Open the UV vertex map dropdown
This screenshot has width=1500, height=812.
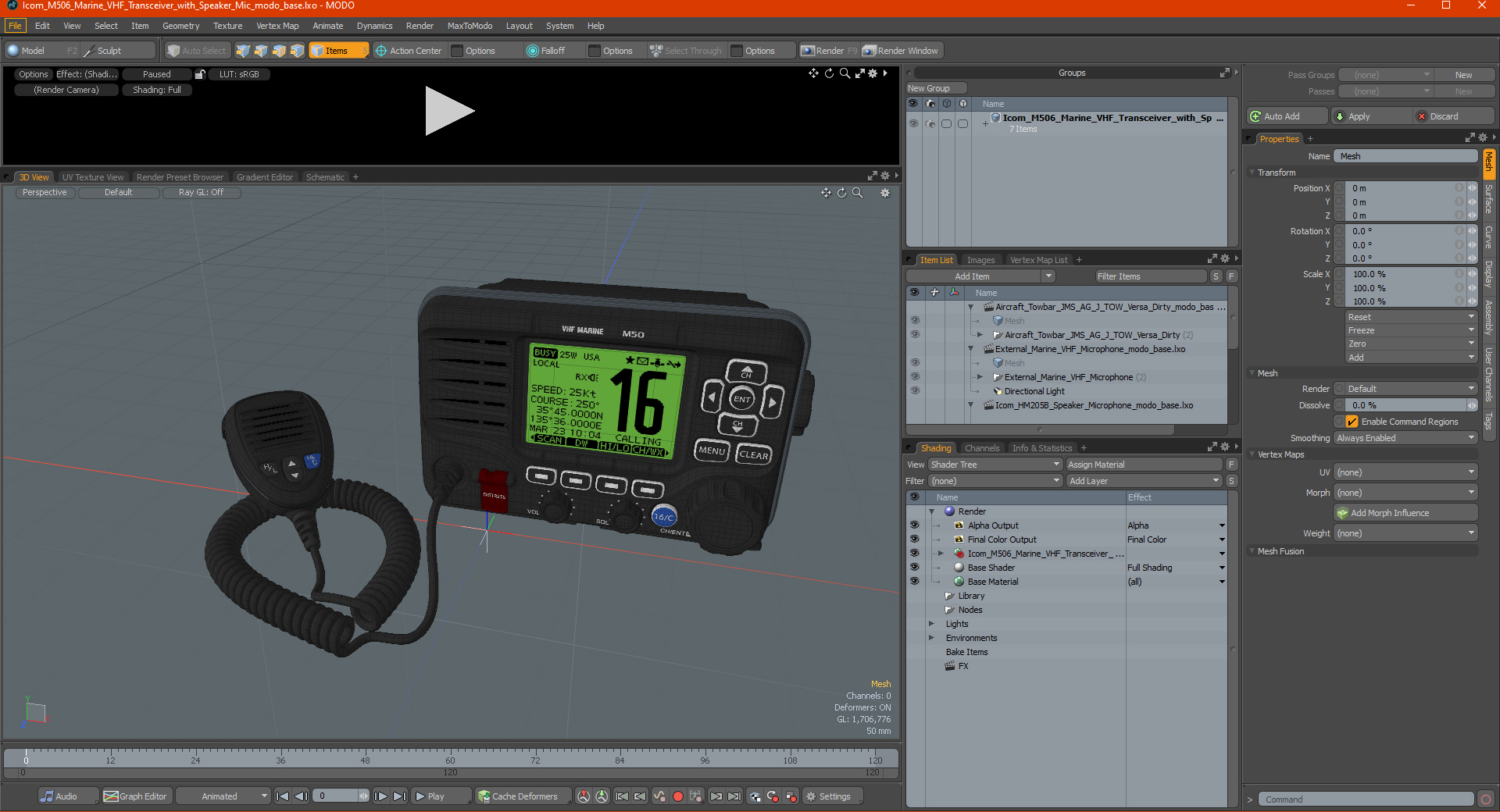pos(1405,472)
